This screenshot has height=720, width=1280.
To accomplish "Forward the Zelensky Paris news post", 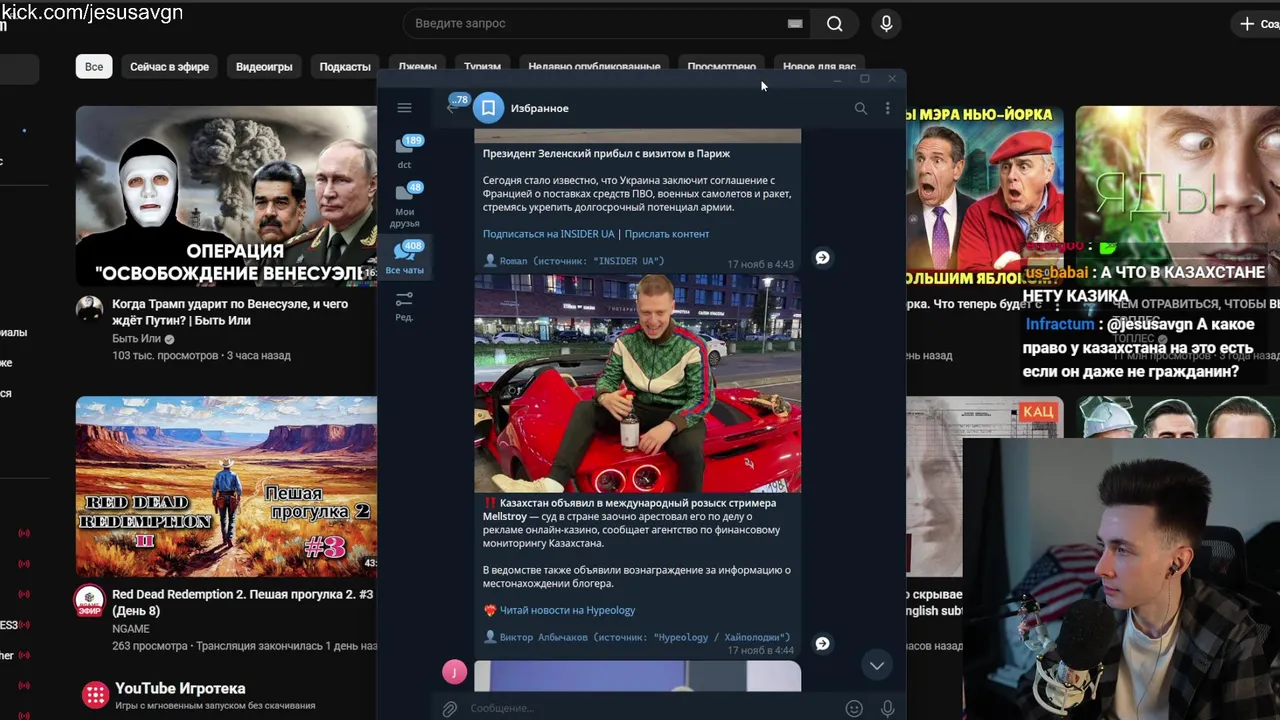I will pos(822,257).
